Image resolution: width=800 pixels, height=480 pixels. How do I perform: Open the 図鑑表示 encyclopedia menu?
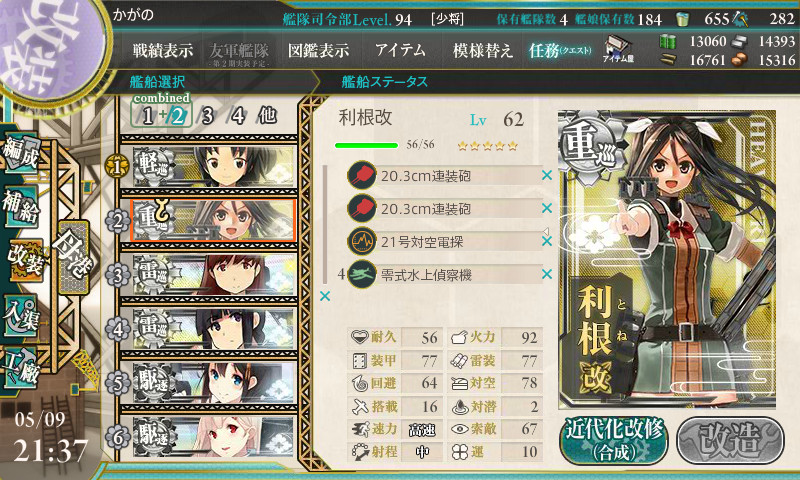[318, 50]
